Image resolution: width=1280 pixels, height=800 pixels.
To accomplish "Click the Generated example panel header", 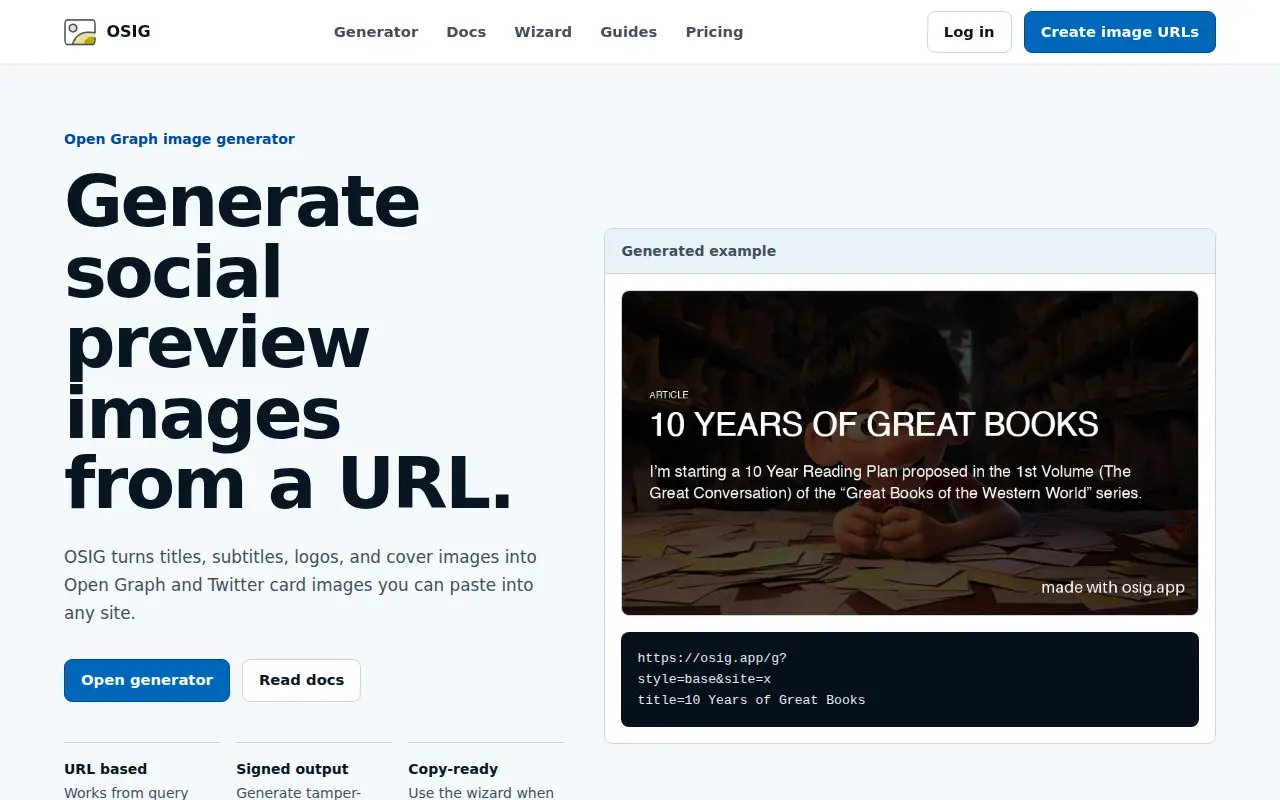I will pyautogui.click(x=909, y=251).
